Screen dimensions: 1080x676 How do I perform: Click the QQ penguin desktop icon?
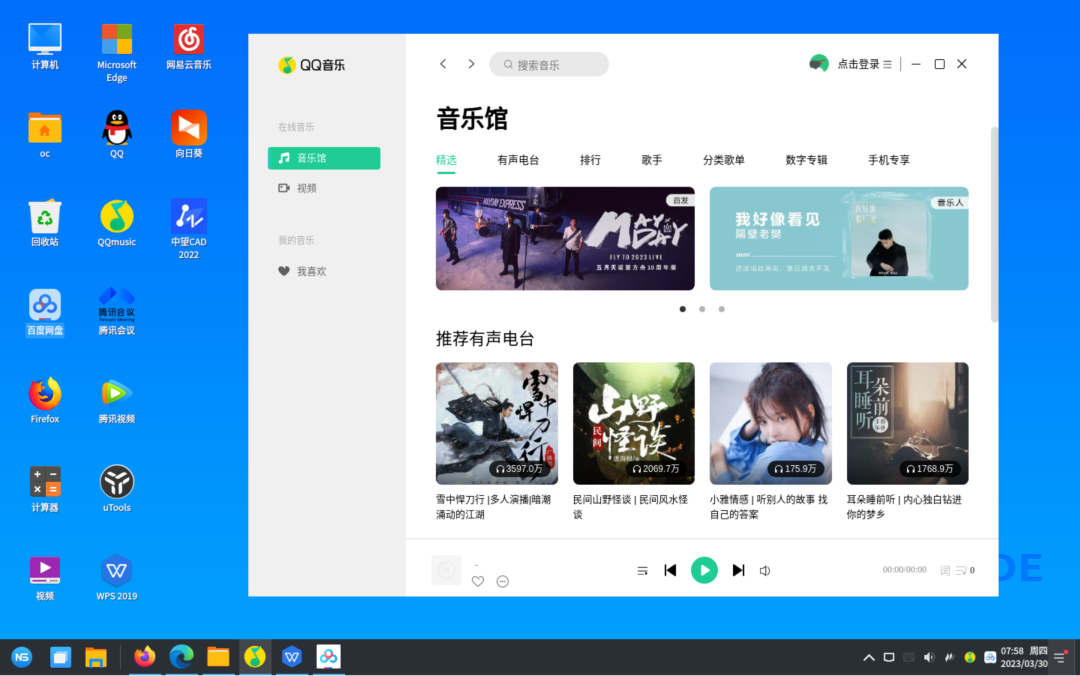116,135
